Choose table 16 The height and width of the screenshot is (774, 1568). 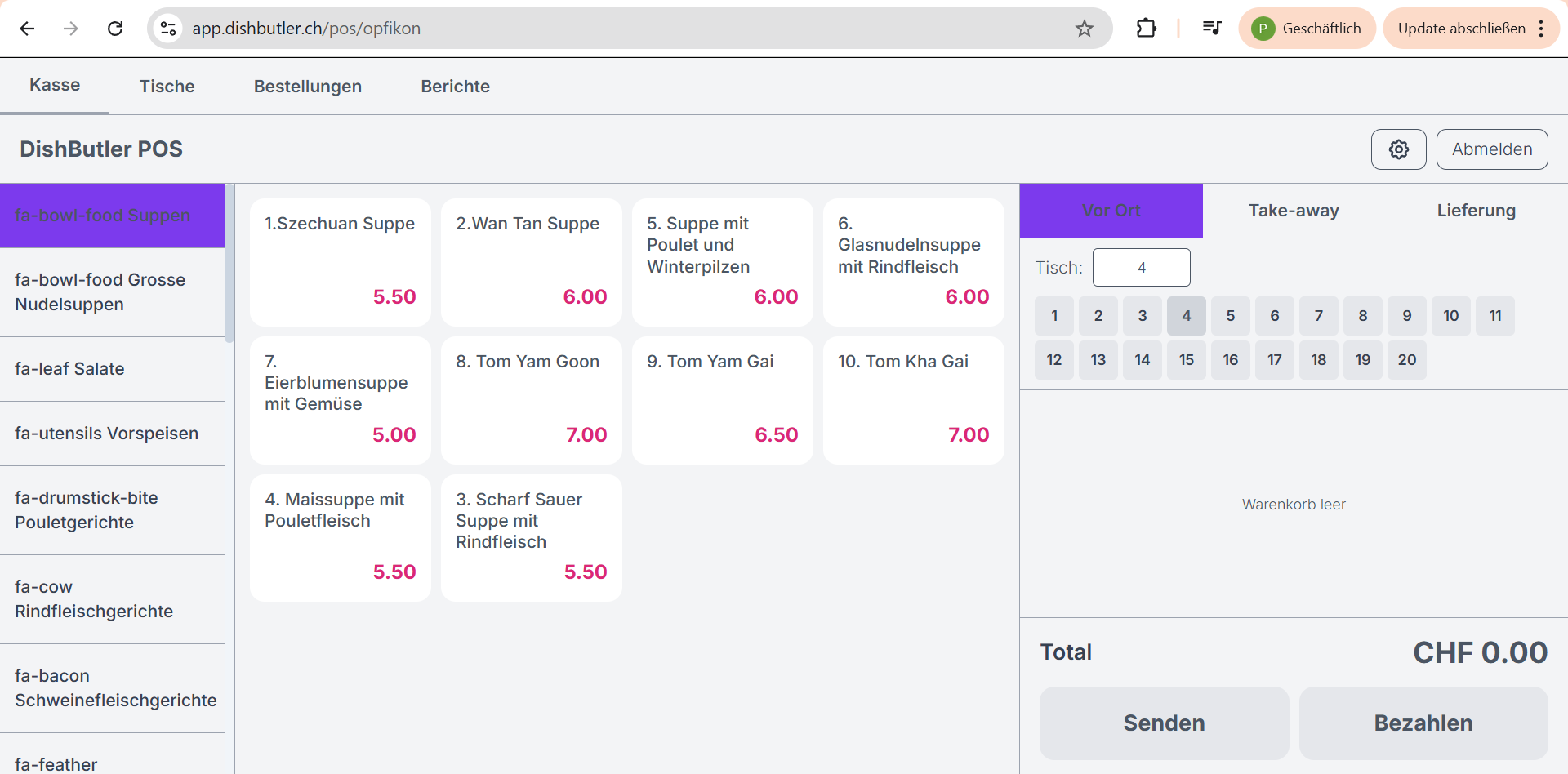click(x=1231, y=360)
